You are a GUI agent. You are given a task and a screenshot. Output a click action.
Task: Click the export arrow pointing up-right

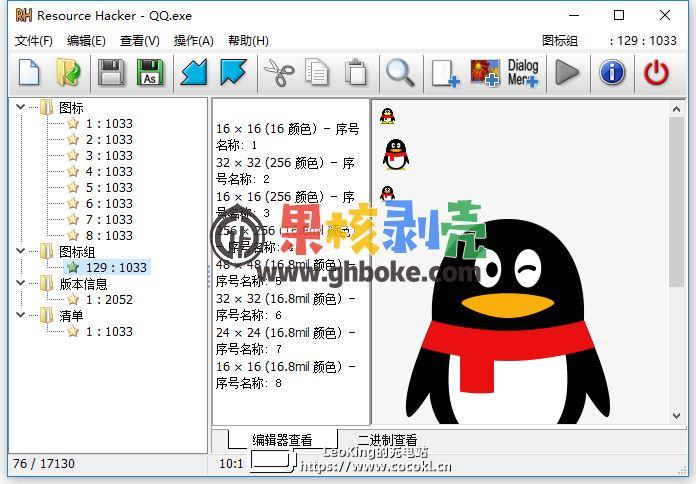[233, 72]
